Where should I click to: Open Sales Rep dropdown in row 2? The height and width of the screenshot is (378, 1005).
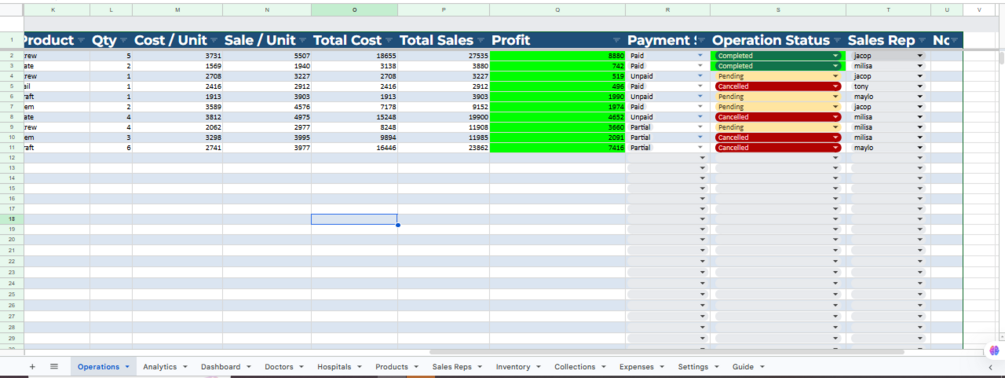[920, 56]
